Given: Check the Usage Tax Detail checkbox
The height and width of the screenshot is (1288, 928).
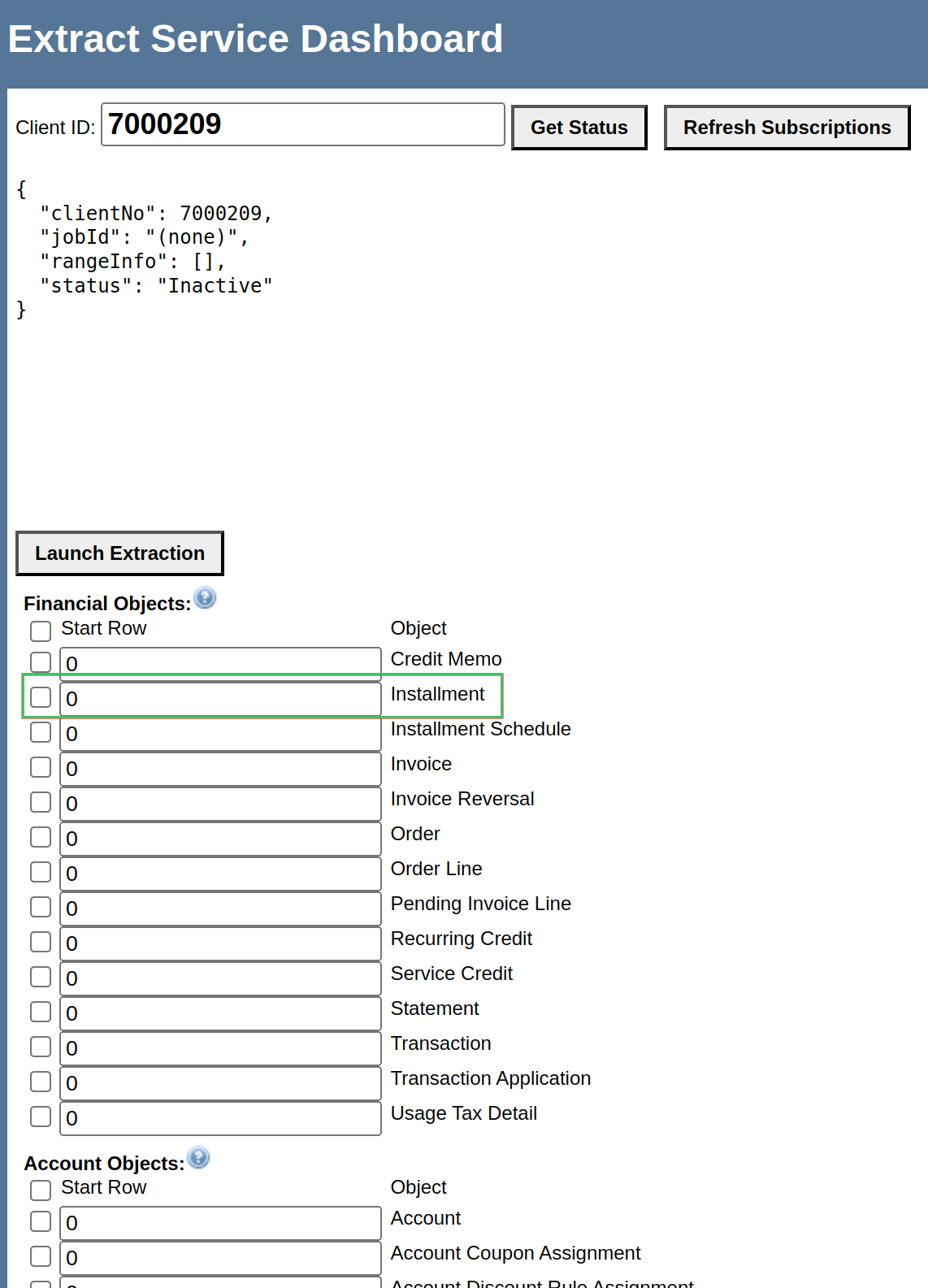Looking at the screenshot, I should point(41,1117).
